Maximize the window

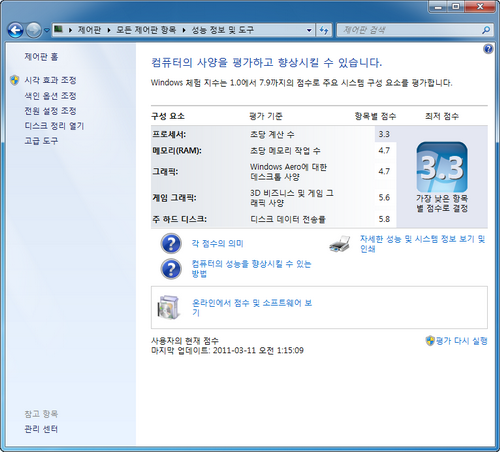tap(456, 6)
